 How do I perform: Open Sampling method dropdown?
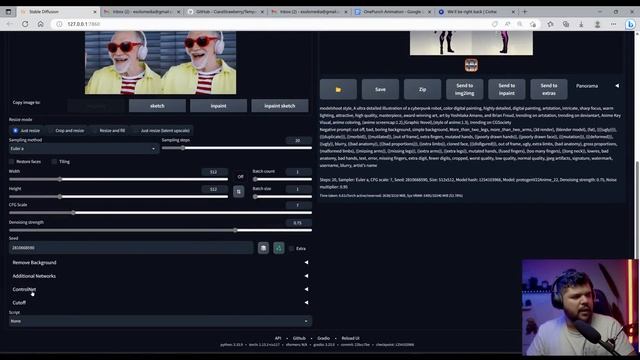84,149
